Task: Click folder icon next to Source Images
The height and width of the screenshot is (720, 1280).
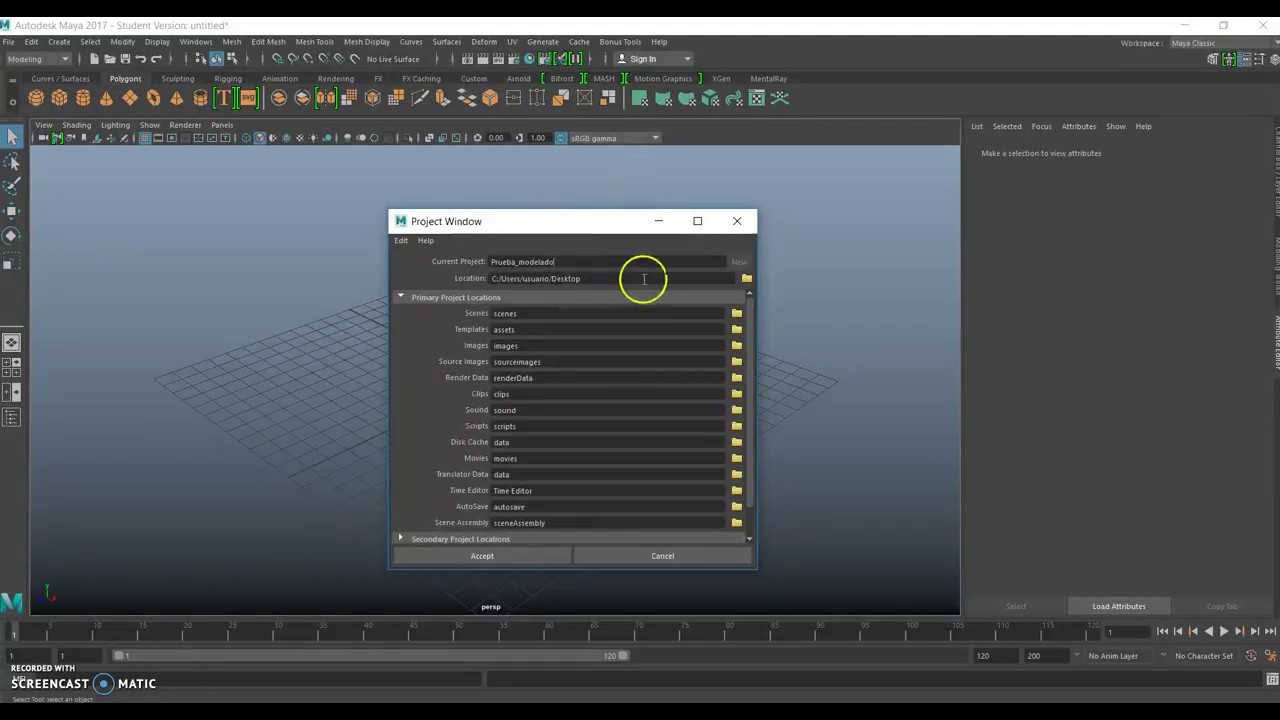Action: click(x=737, y=362)
